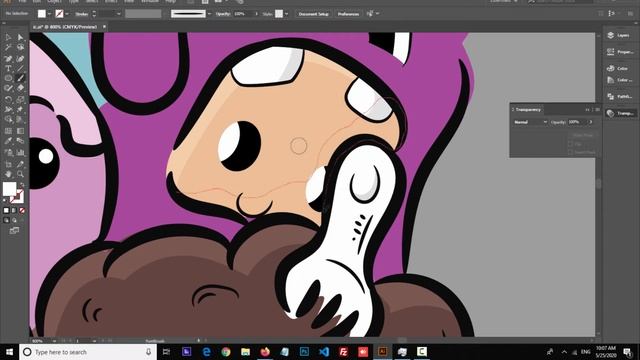Select the Hand tool

(x=8, y=174)
